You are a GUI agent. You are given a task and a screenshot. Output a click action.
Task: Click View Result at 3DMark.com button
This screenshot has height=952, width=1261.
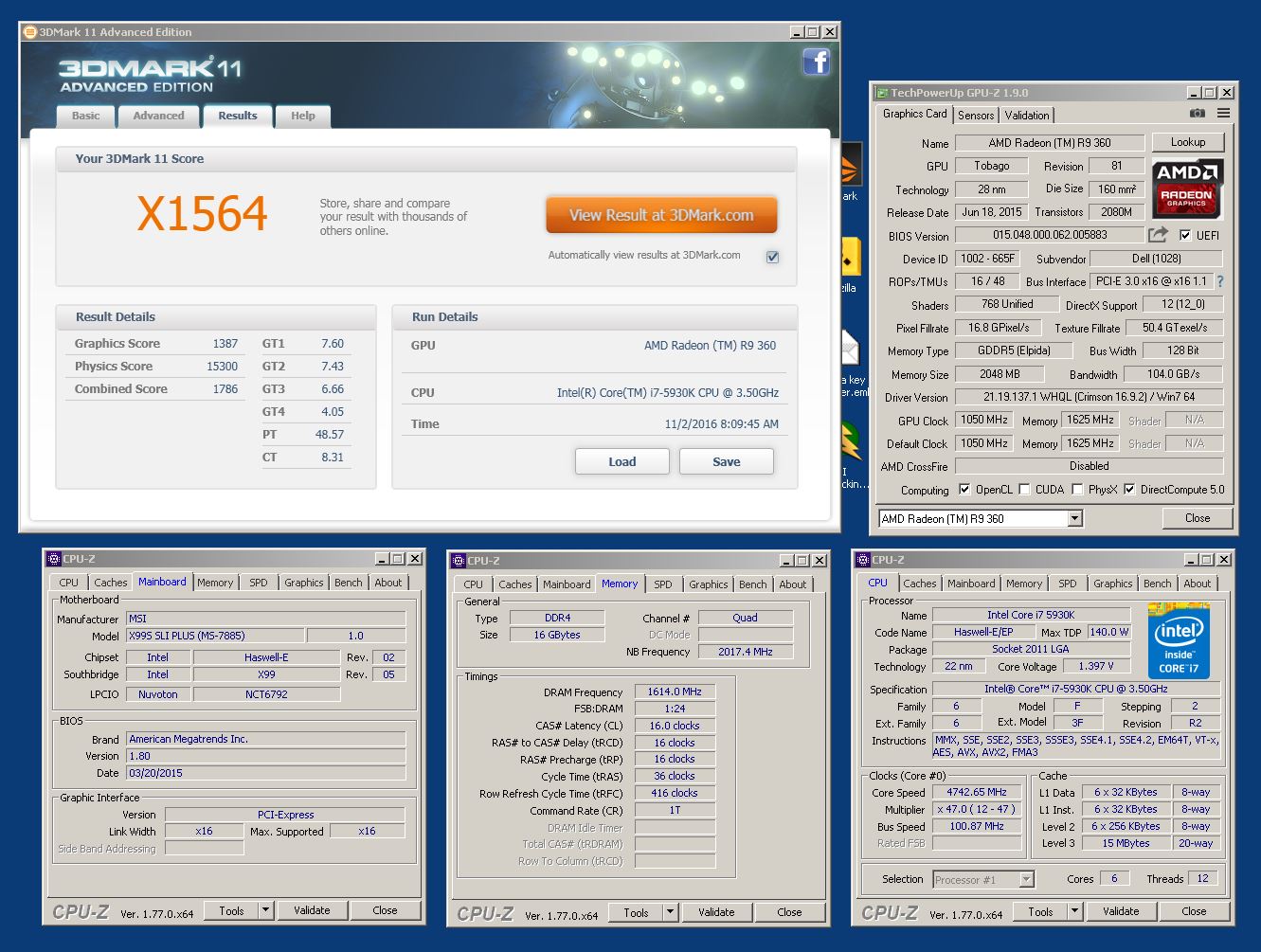pyautogui.click(x=661, y=215)
